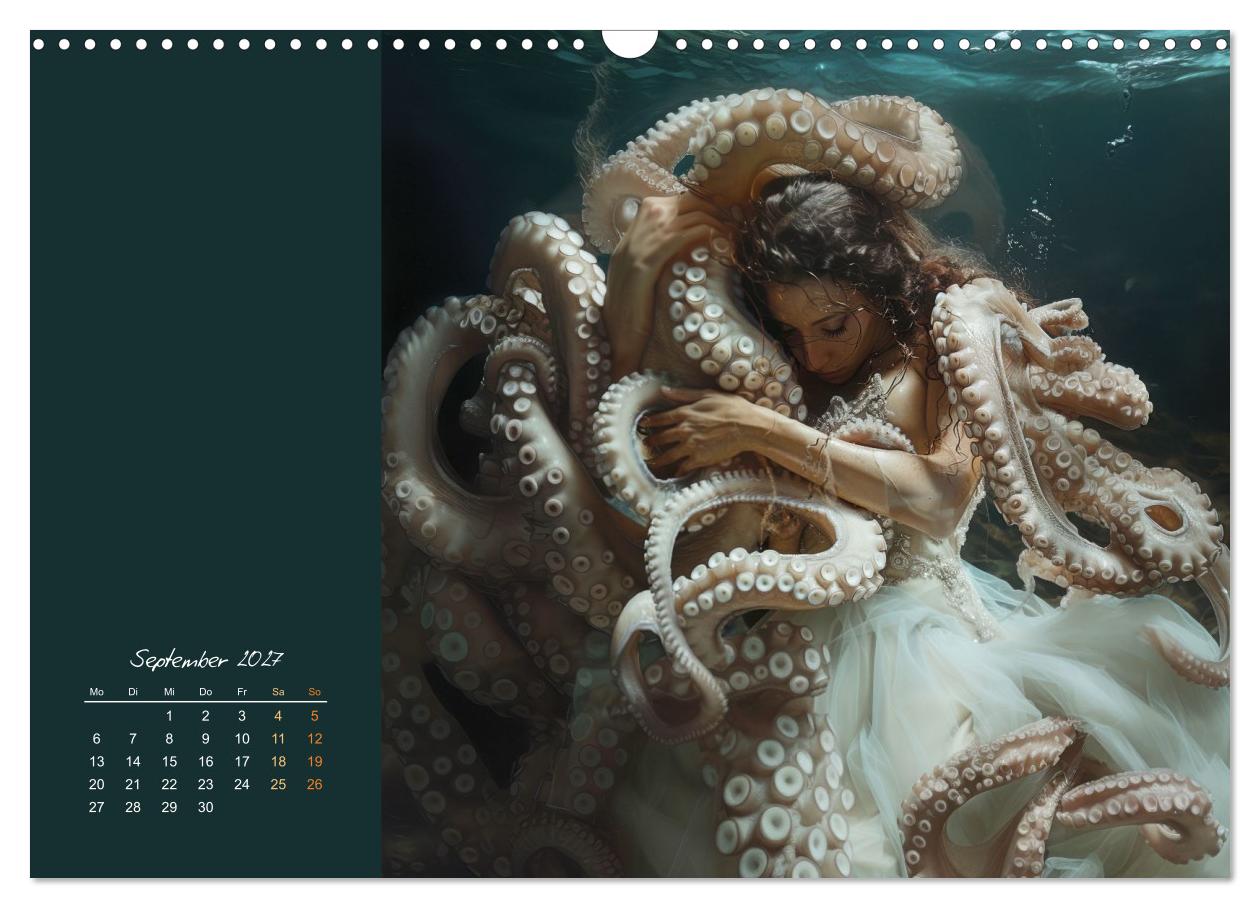Select date 9 in the calendar
This screenshot has width=1260, height=908.
point(205,739)
